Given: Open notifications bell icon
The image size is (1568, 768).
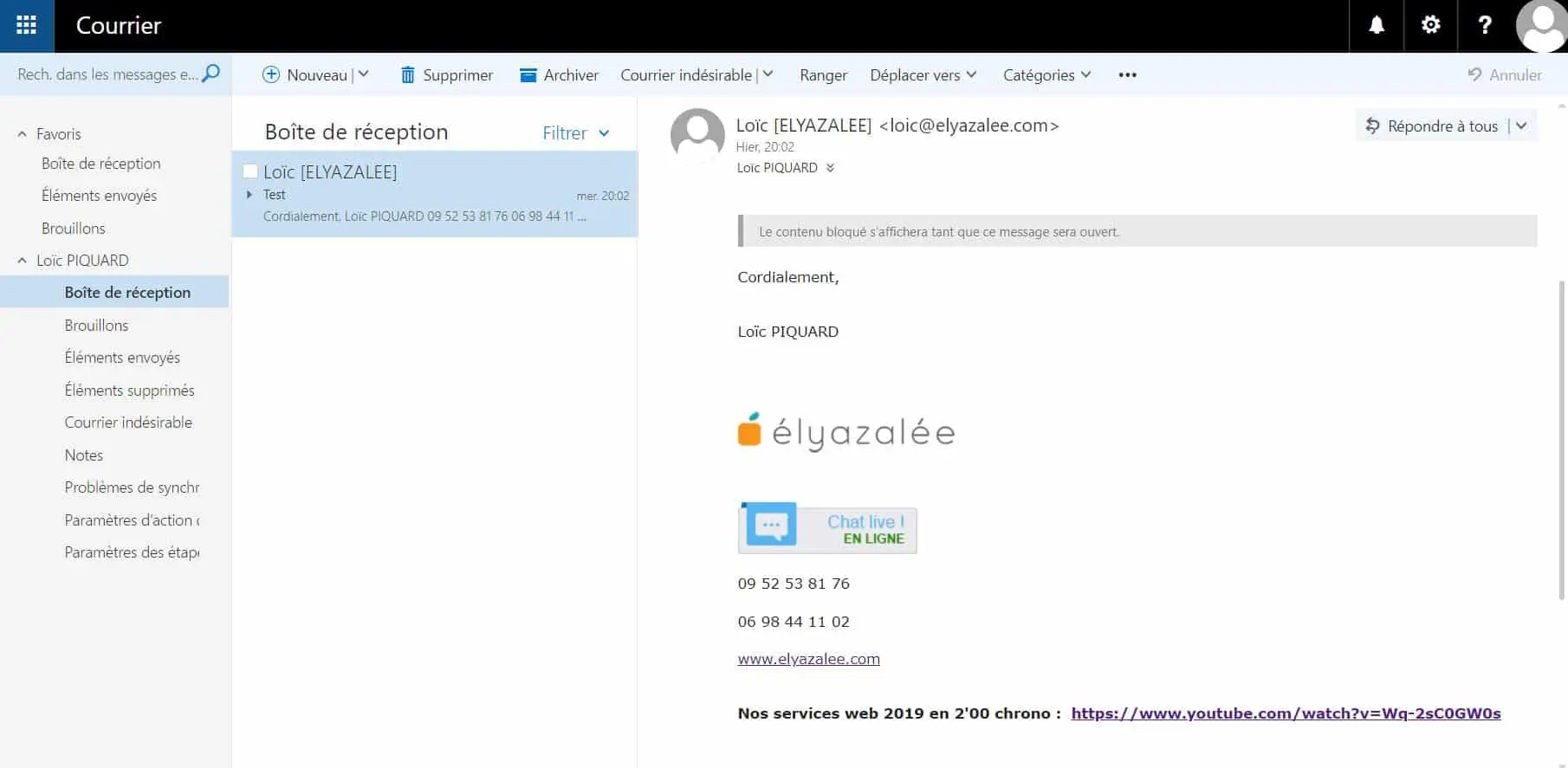Looking at the screenshot, I should [x=1377, y=25].
